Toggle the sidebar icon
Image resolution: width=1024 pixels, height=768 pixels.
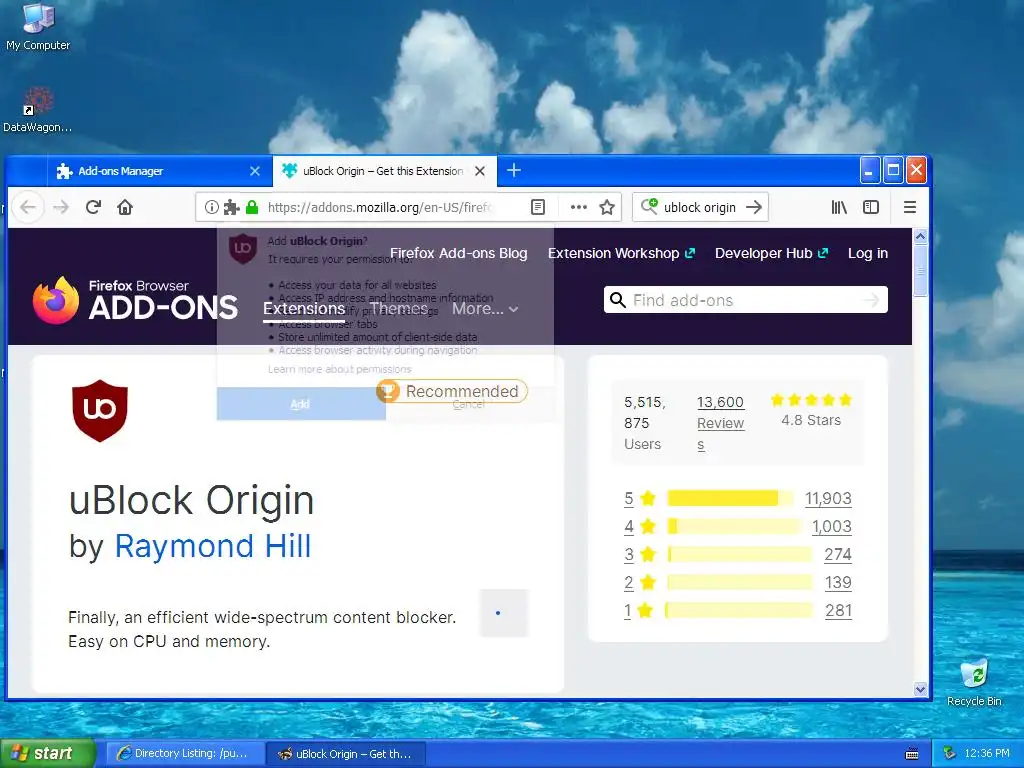coord(871,207)
